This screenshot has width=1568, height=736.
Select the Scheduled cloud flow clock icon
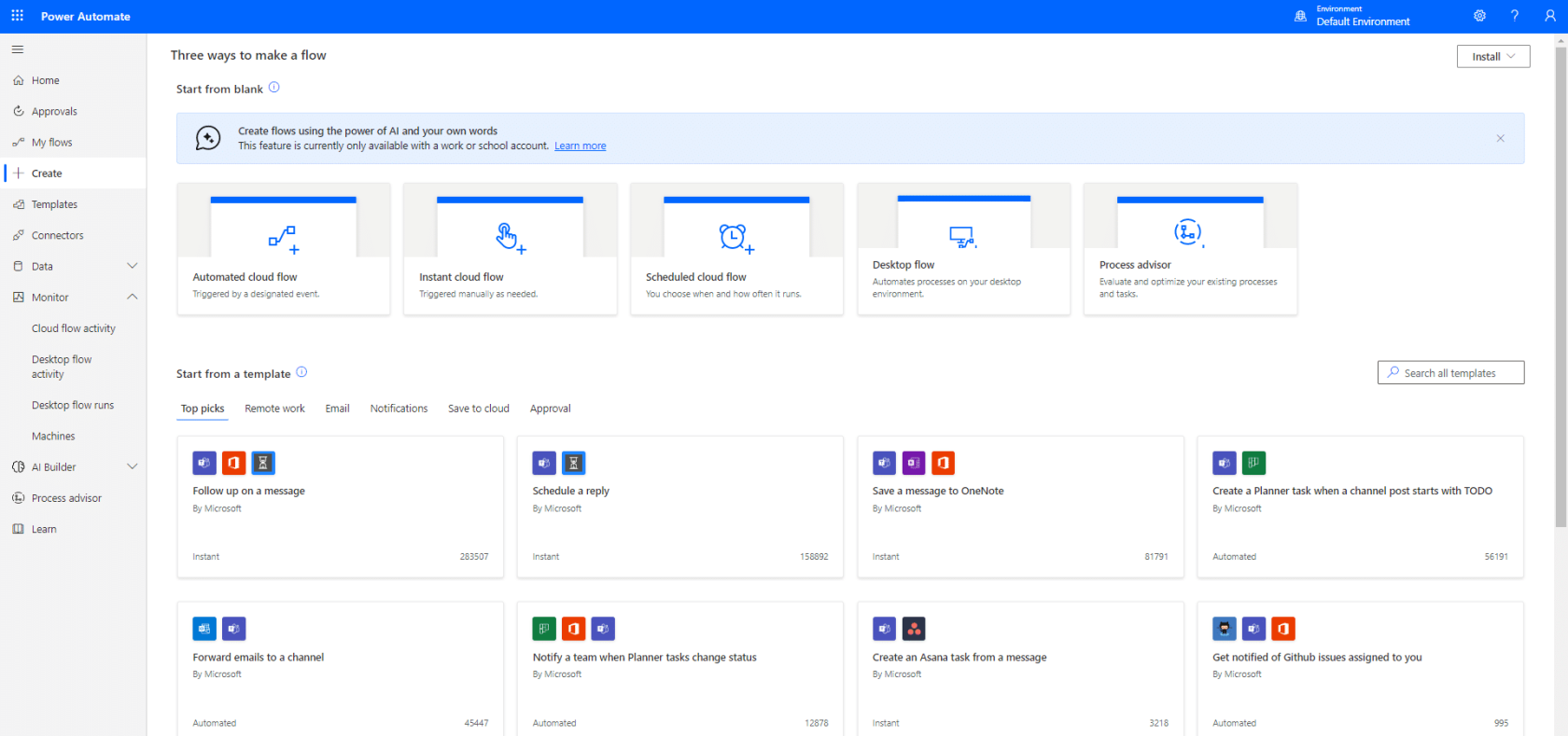735,238
